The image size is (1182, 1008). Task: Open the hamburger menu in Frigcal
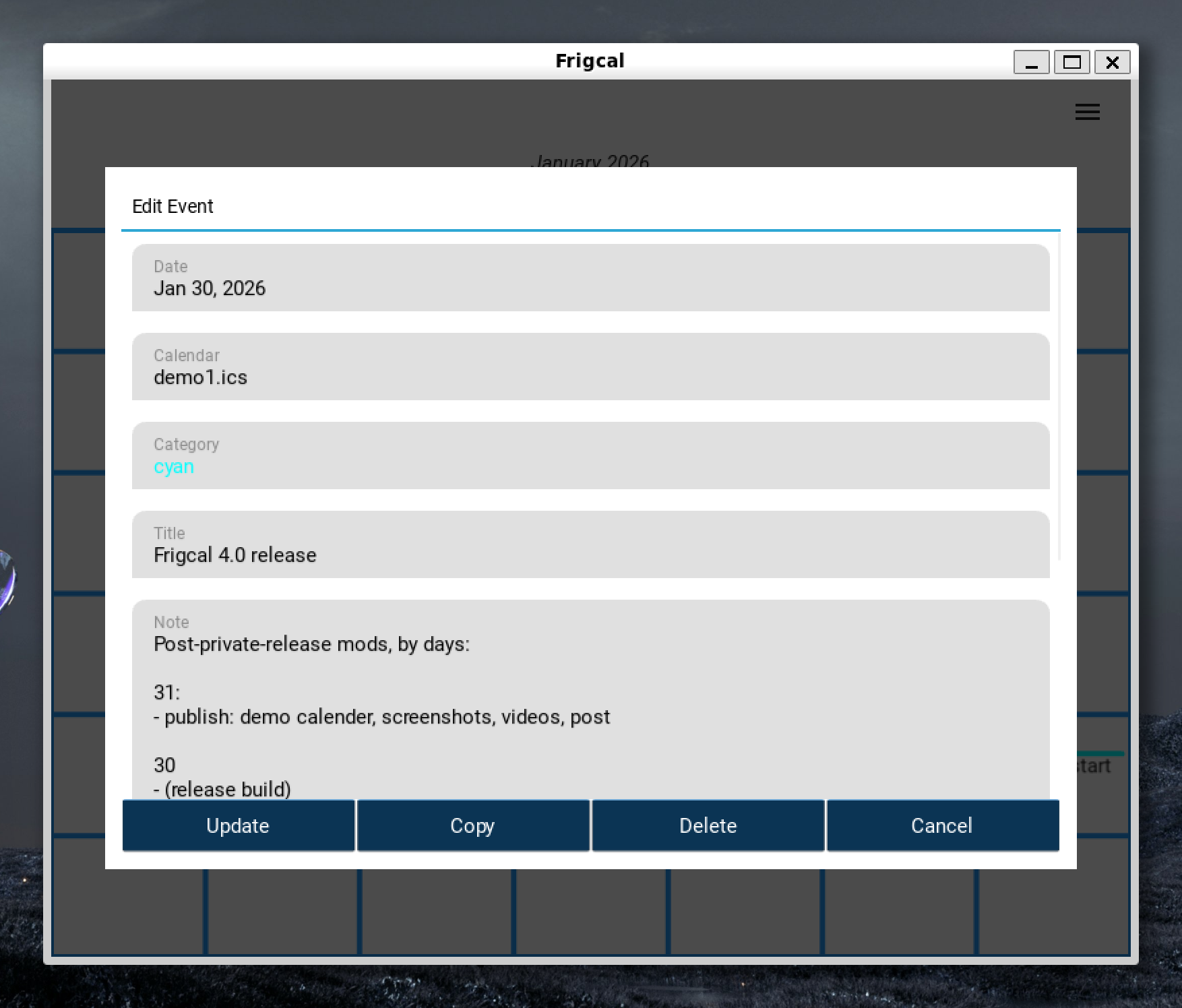pyautogui.click(x=1087, y=112)
